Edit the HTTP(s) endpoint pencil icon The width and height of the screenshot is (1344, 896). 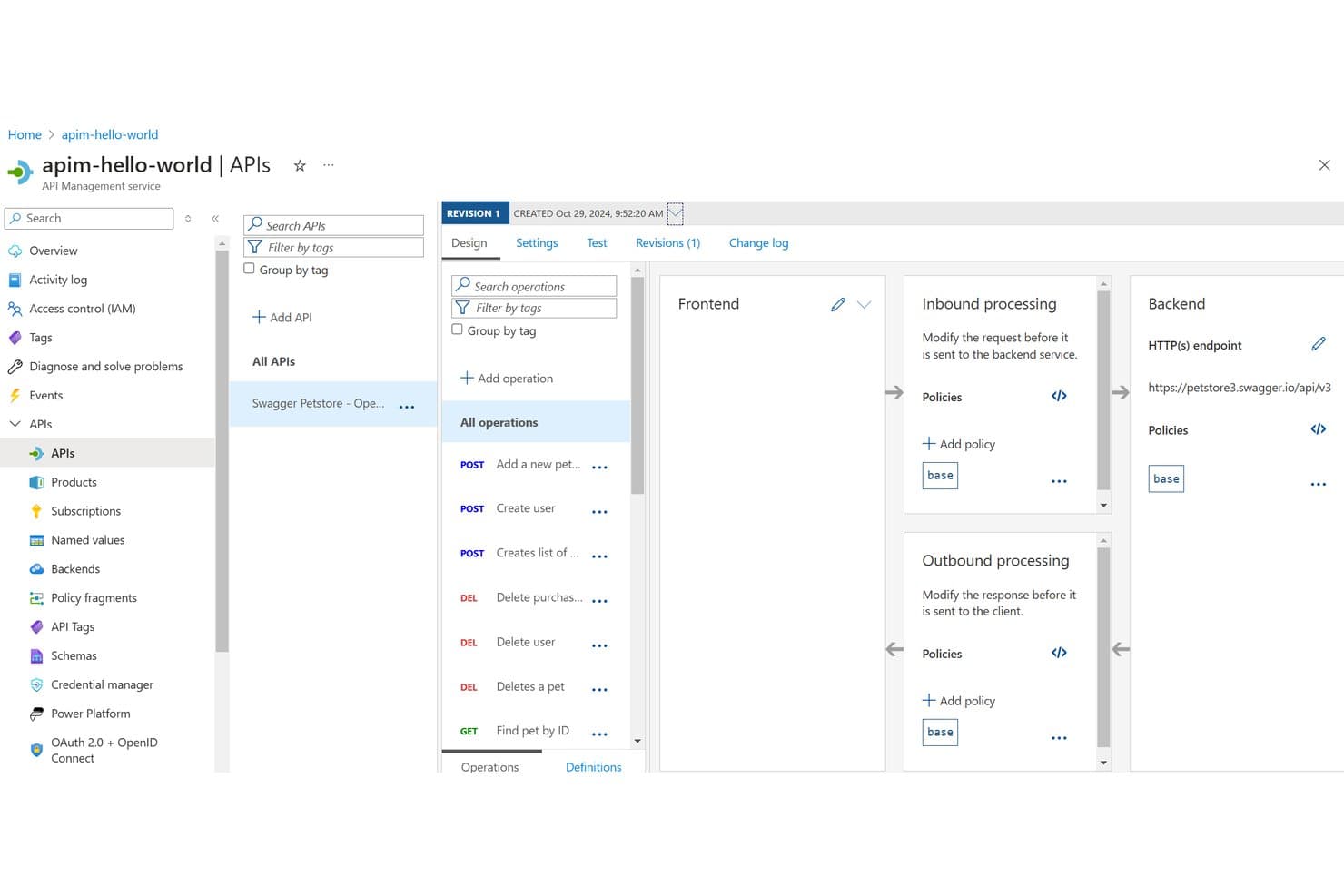[x=1319, y=344]
